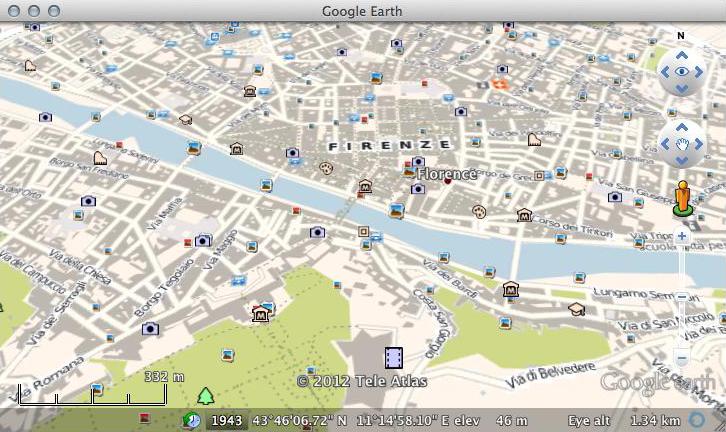Image resolution: width=726 pixels, height=432 pixels.
Task: Click the Via della Chiesa street label
Action: tap(80, 267)
